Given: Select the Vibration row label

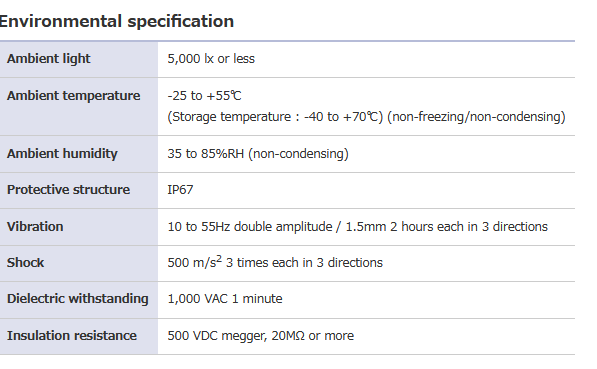Looking at the screenshot, I should (x=35, y=227).
